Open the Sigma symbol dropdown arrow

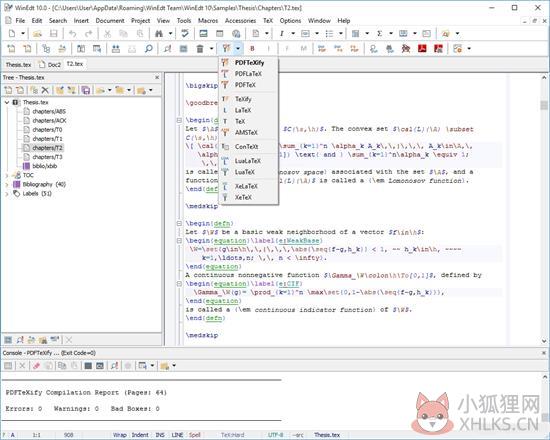(x=391, y=34)
